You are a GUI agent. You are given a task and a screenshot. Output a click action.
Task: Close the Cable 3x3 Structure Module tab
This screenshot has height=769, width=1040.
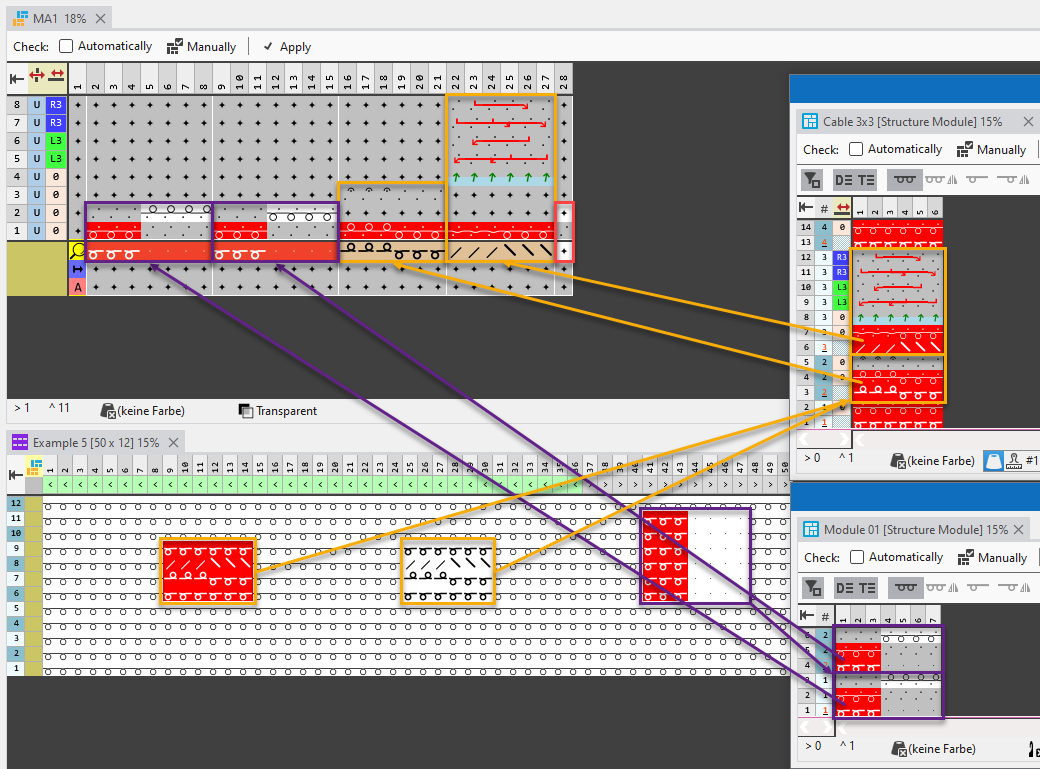click(x=1028, y=121)
